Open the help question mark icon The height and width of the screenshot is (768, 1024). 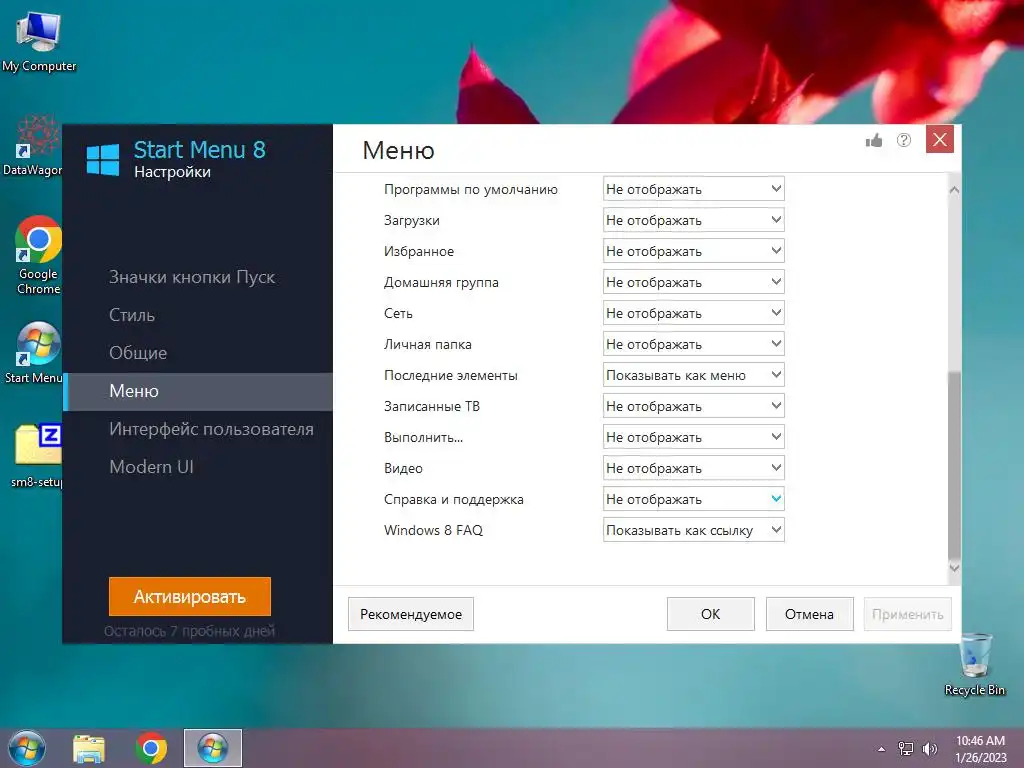[904, 140]
